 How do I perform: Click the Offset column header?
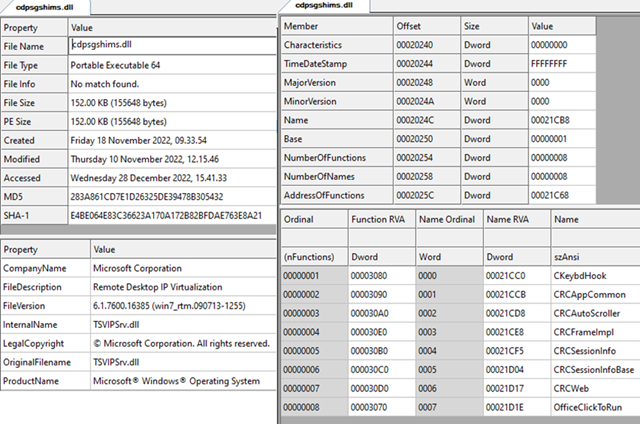427,26
